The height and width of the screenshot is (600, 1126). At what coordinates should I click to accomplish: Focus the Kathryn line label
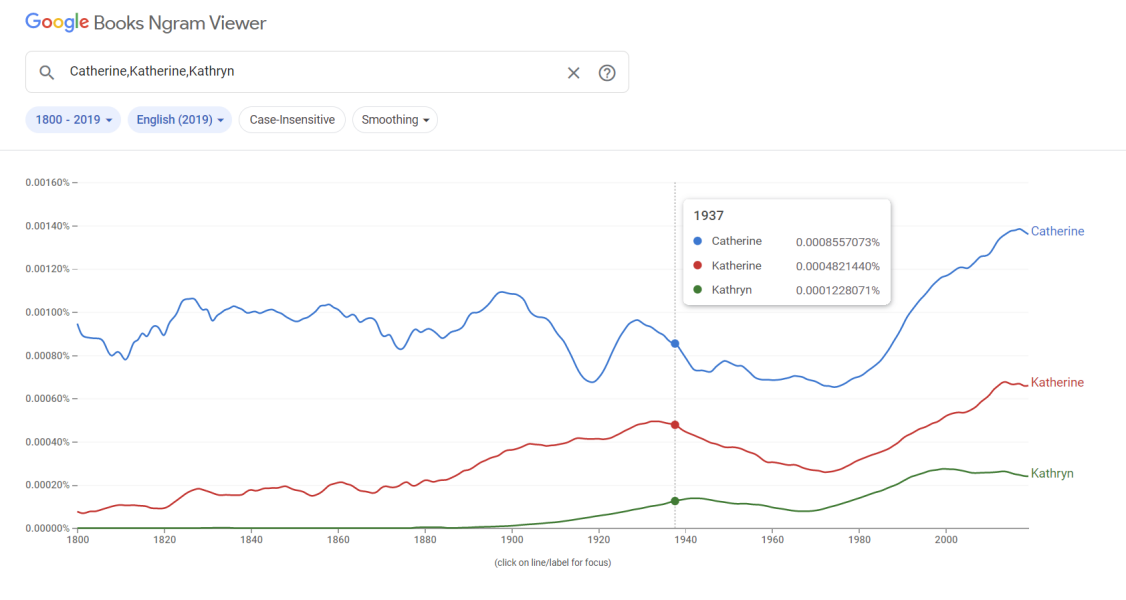point(1052,474)
